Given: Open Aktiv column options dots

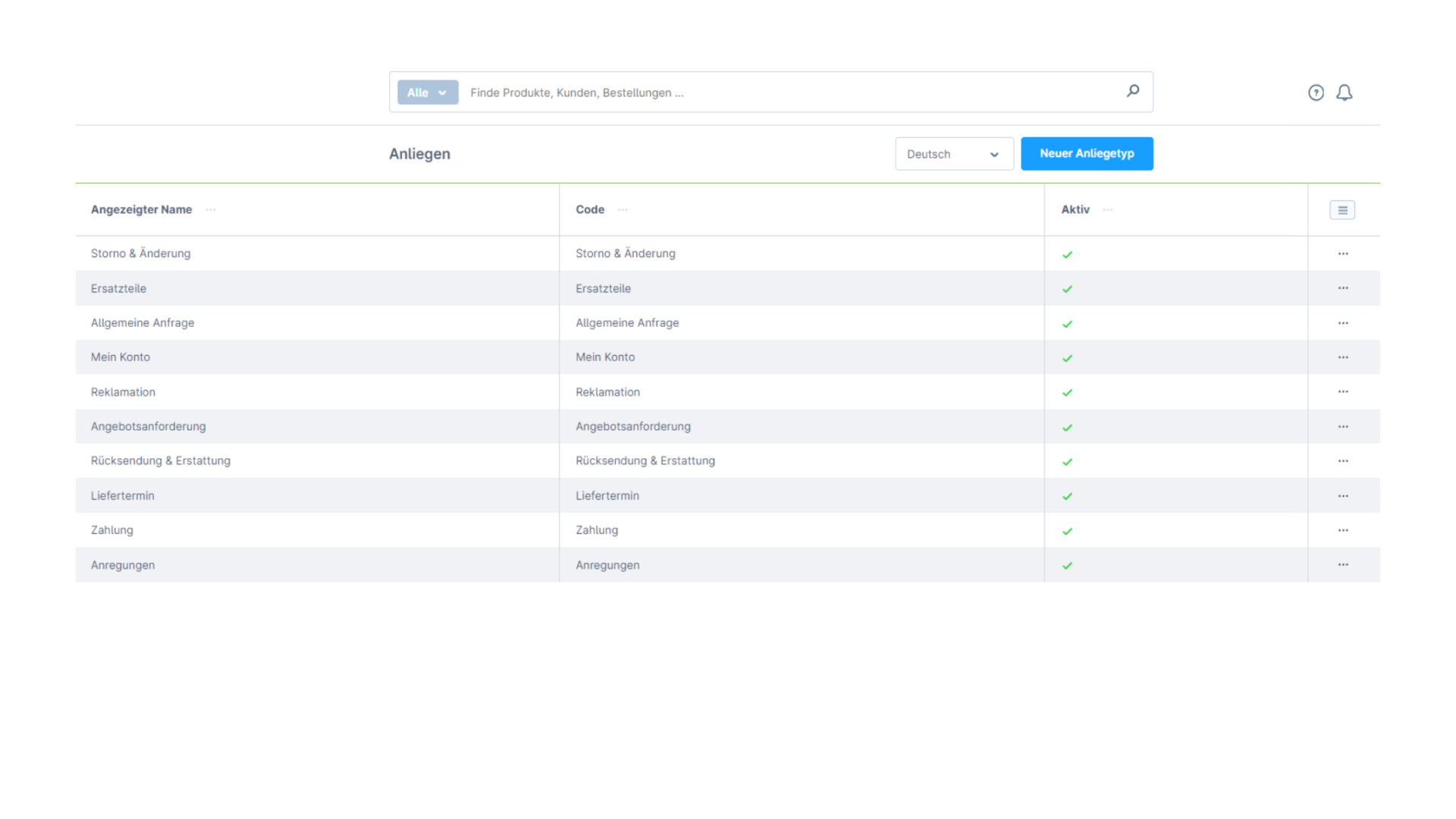Looking at the screenshot, I should click(1108, 210).
